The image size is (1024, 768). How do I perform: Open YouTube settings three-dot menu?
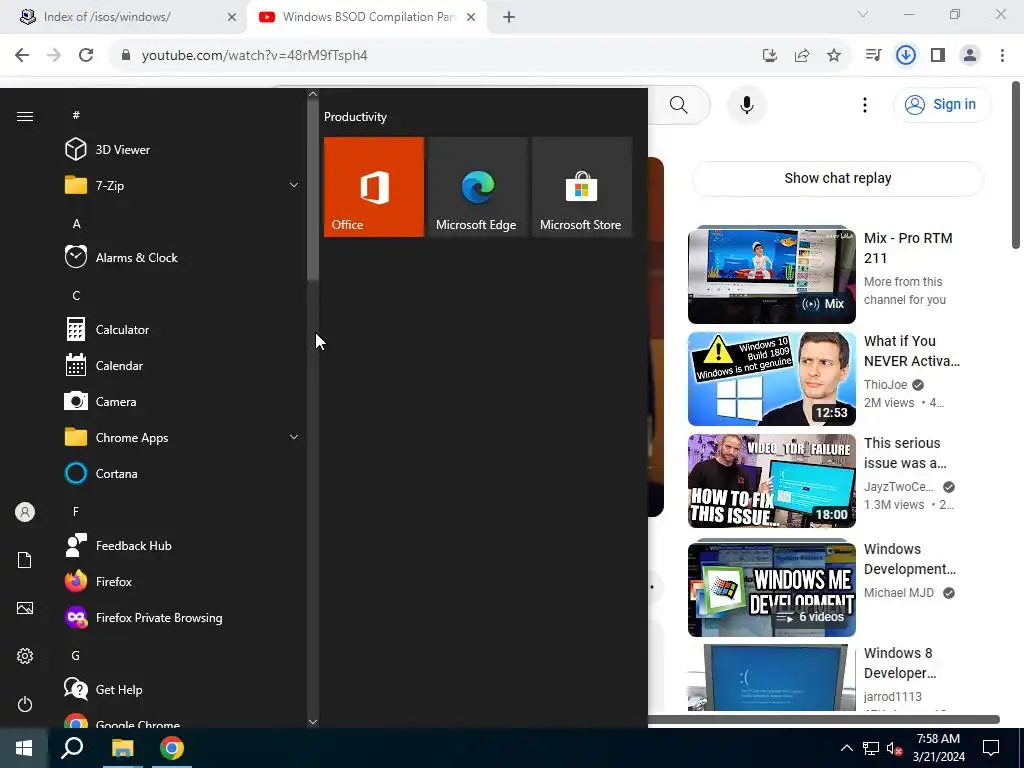(865, 105)
